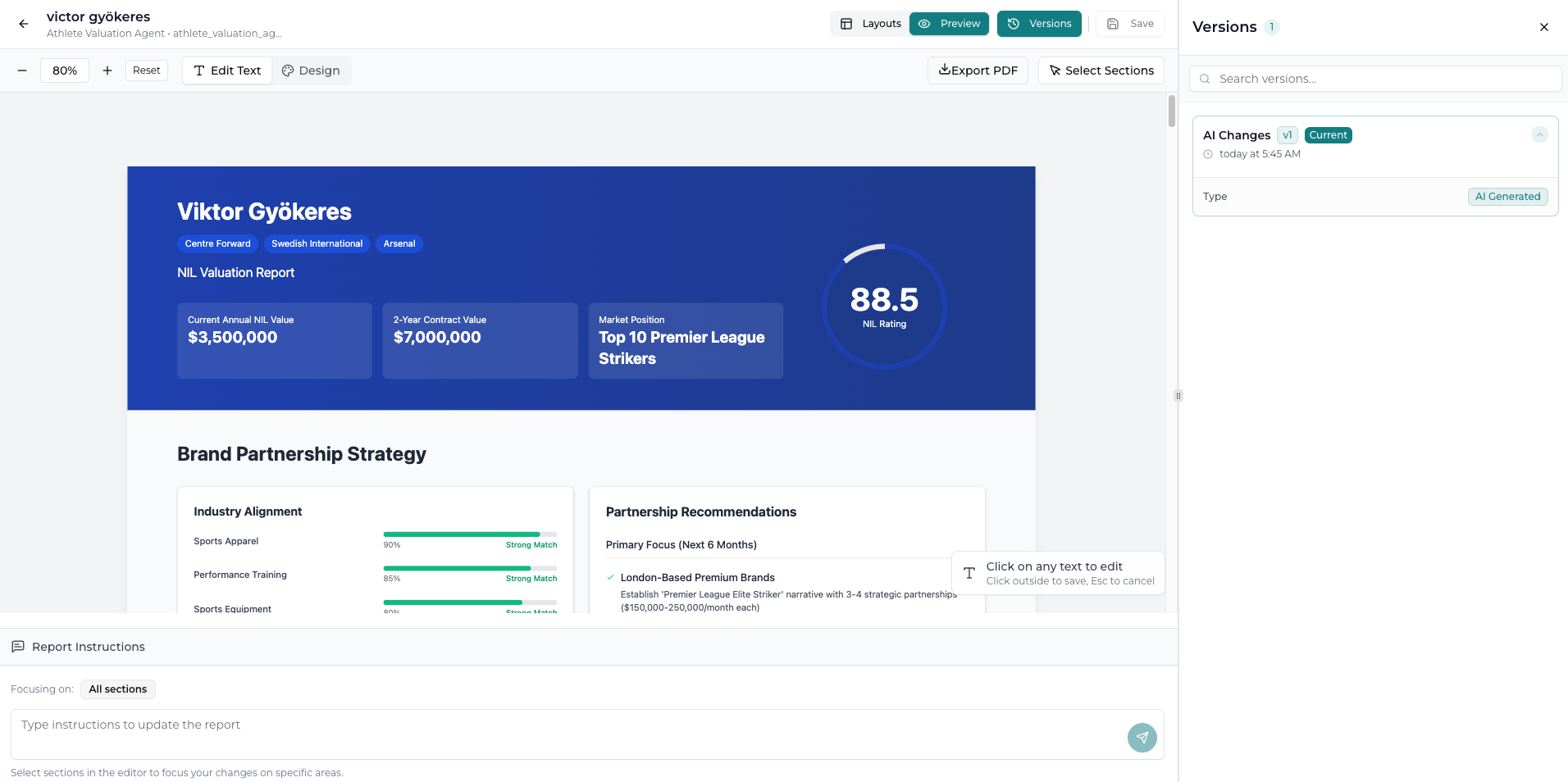Click the Arsenal tag
1568x782 pixels.
[399, 243]
